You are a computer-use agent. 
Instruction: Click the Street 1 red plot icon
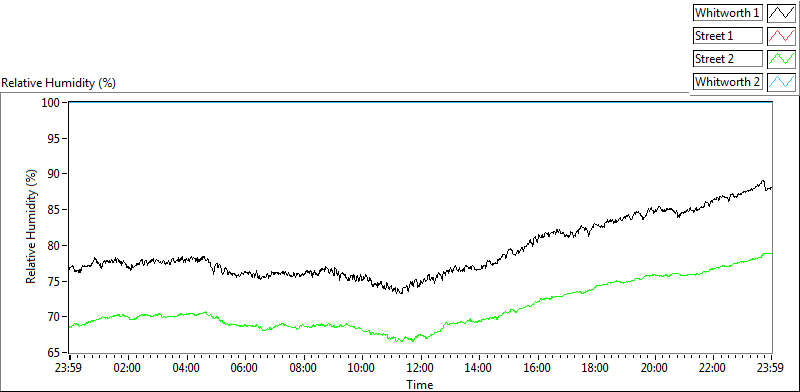[782, 36]
